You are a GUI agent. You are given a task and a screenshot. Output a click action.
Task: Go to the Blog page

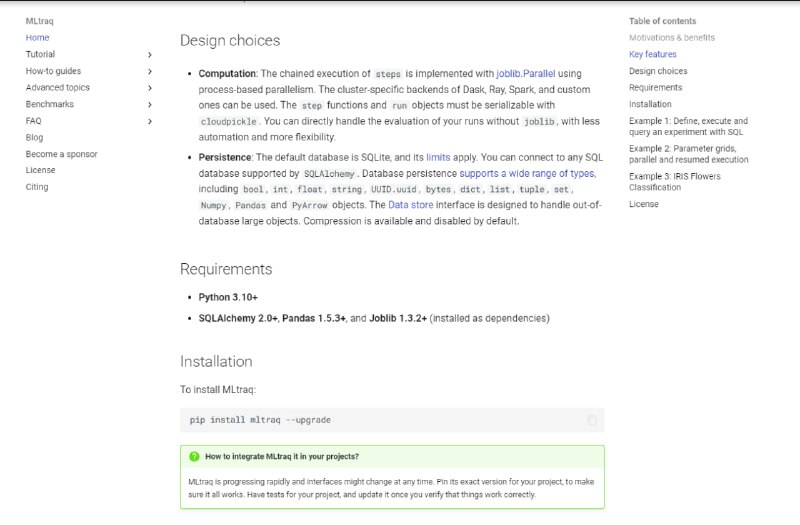[x=34, y=137]
